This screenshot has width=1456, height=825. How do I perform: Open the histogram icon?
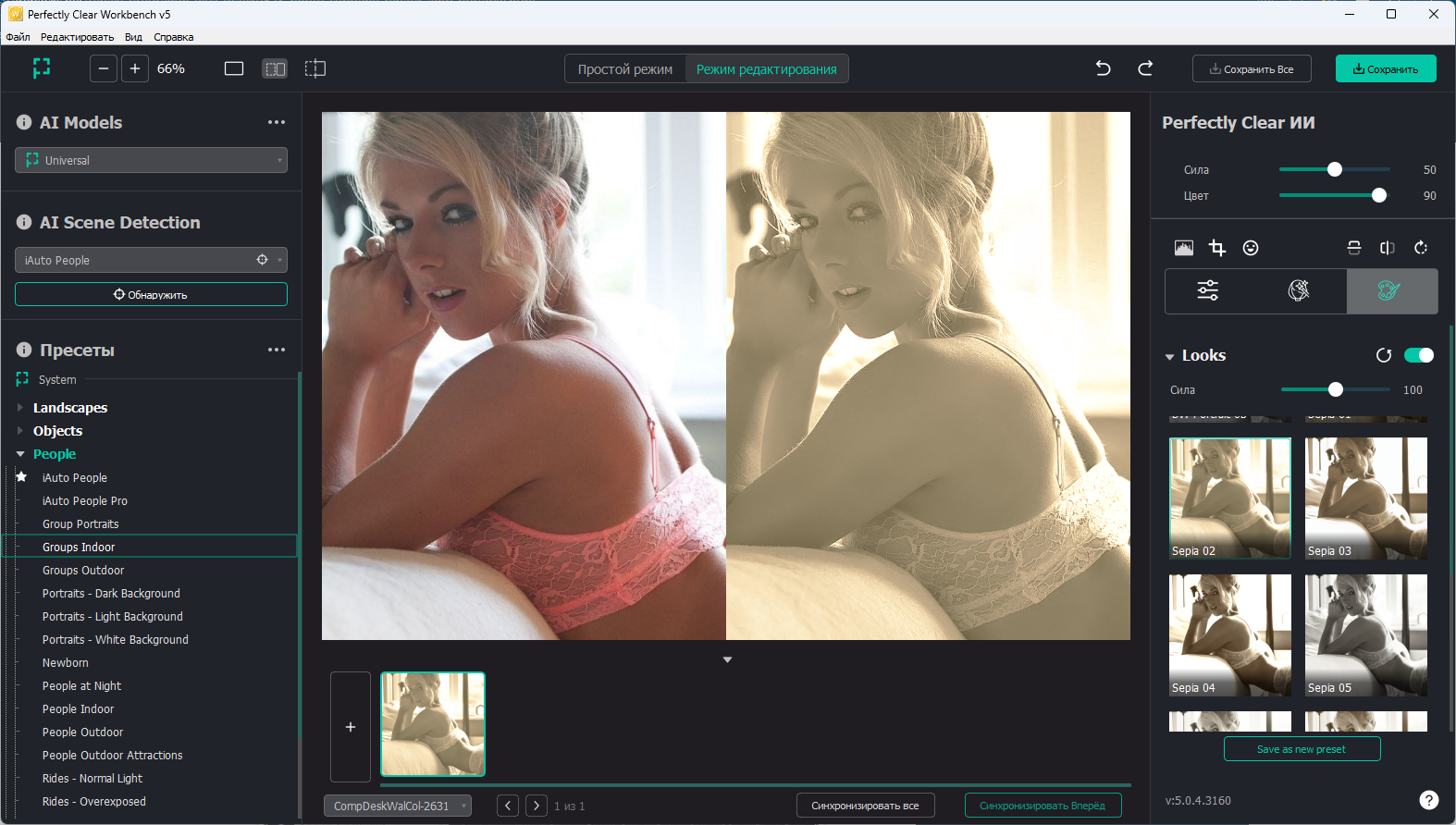coord(1183,248)
